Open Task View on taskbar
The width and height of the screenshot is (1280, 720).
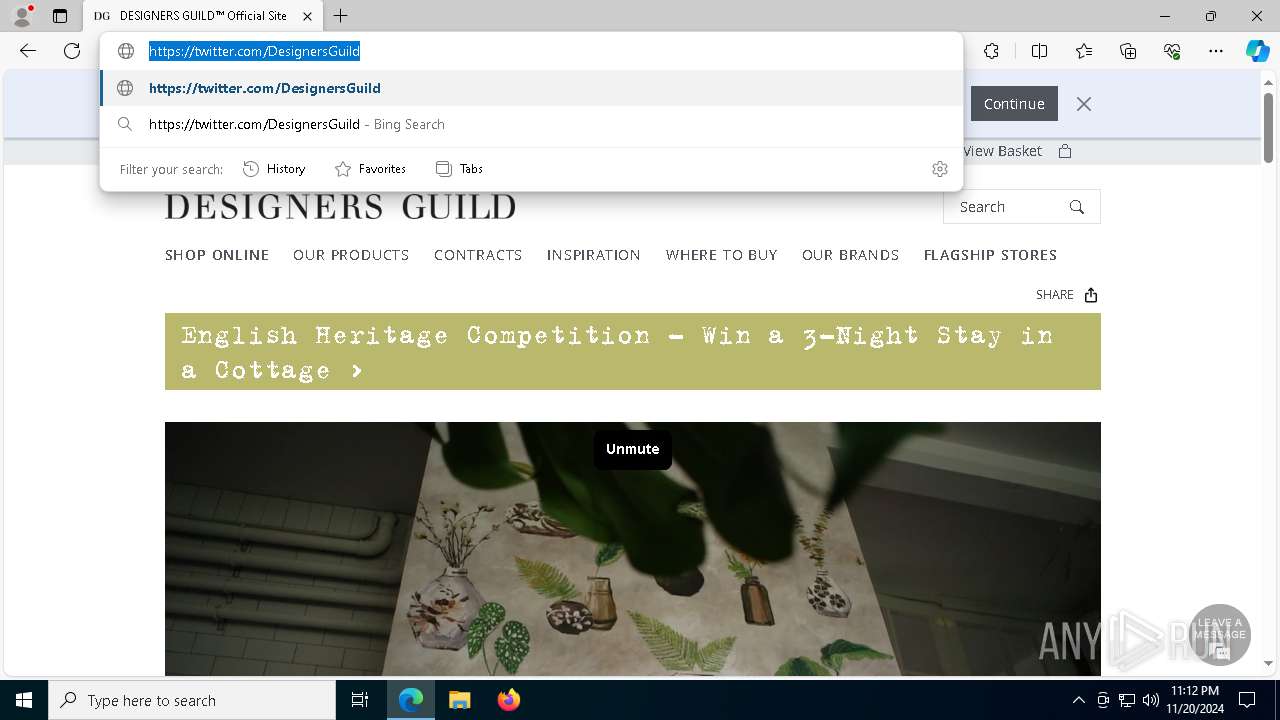click(360, 700)
